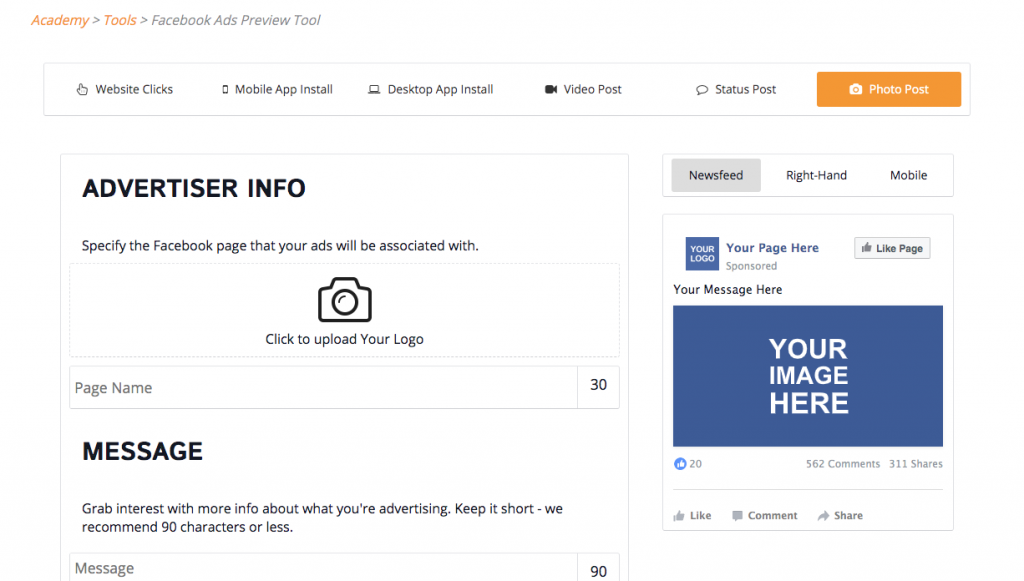
Task: Click the Share button under the ad
Action: tap(840, 516)
